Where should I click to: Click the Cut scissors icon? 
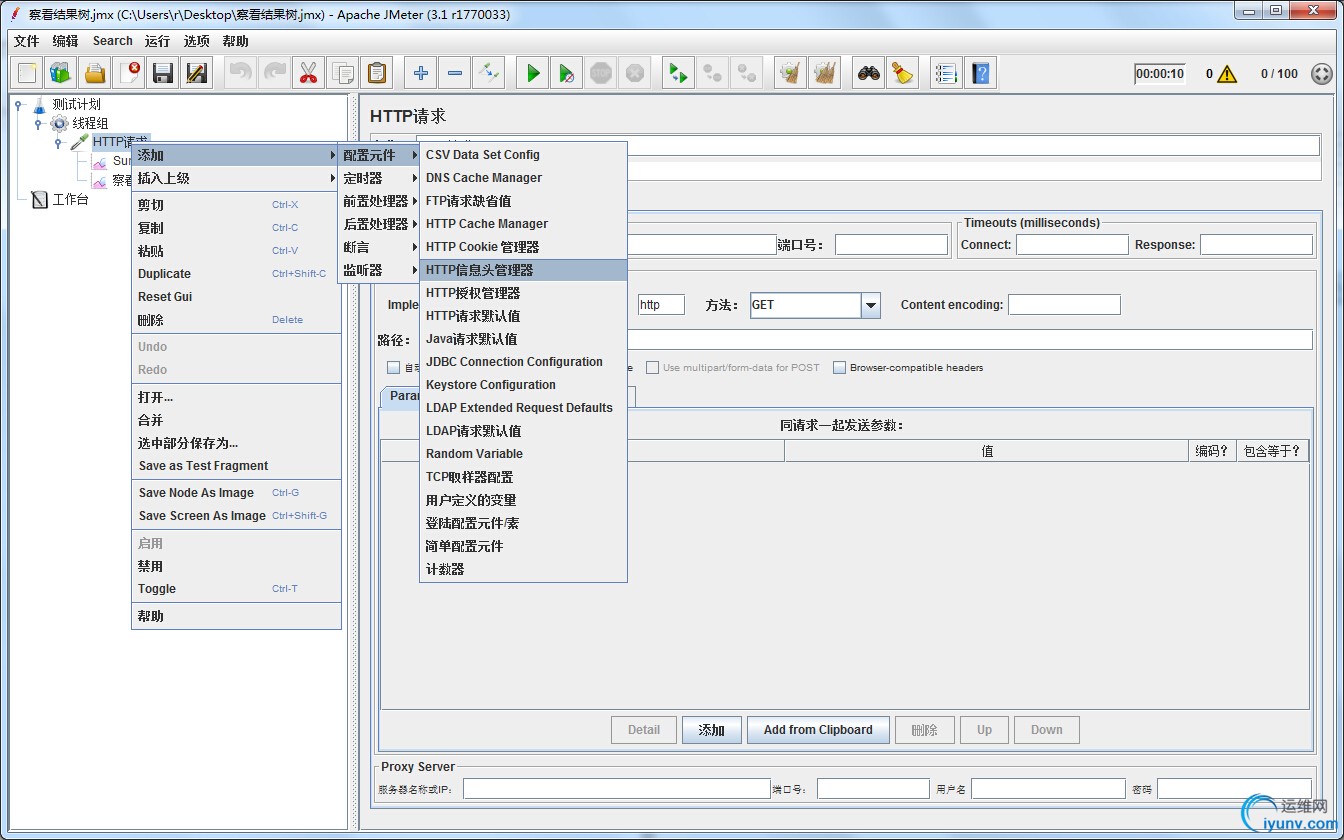pos(308,73)
